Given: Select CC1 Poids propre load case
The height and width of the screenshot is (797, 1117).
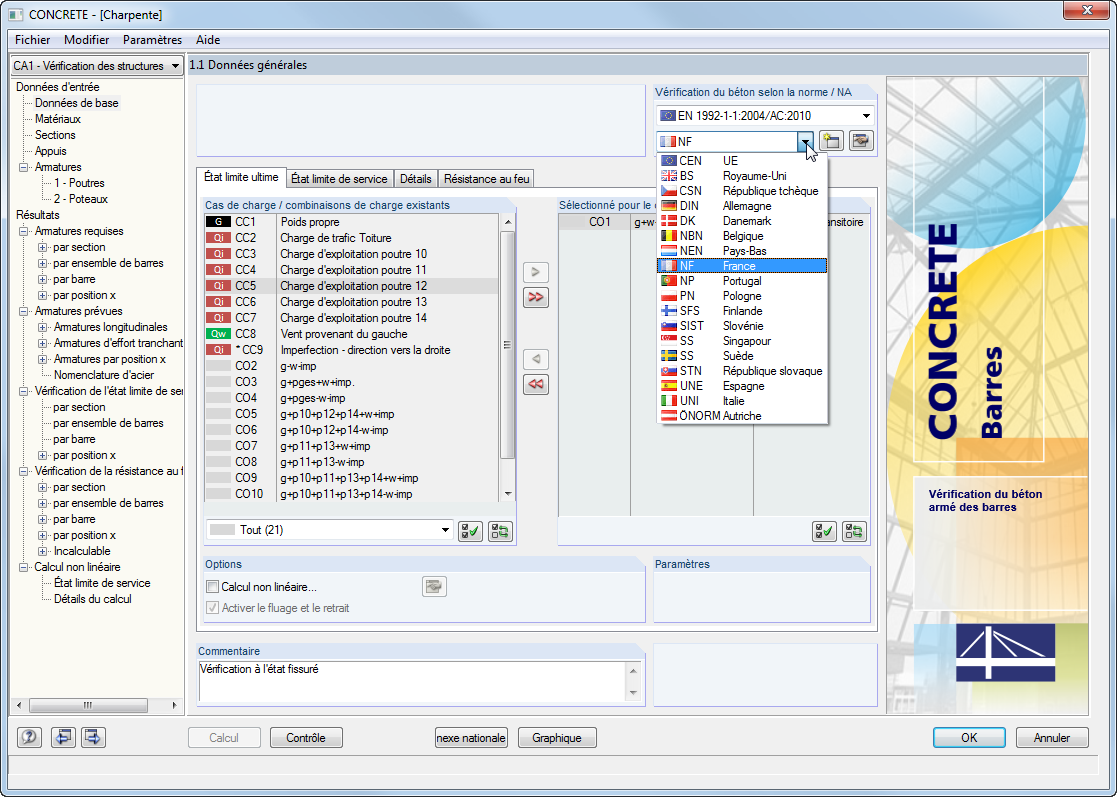Looking at the screenshot, I should tap(352, 222).
